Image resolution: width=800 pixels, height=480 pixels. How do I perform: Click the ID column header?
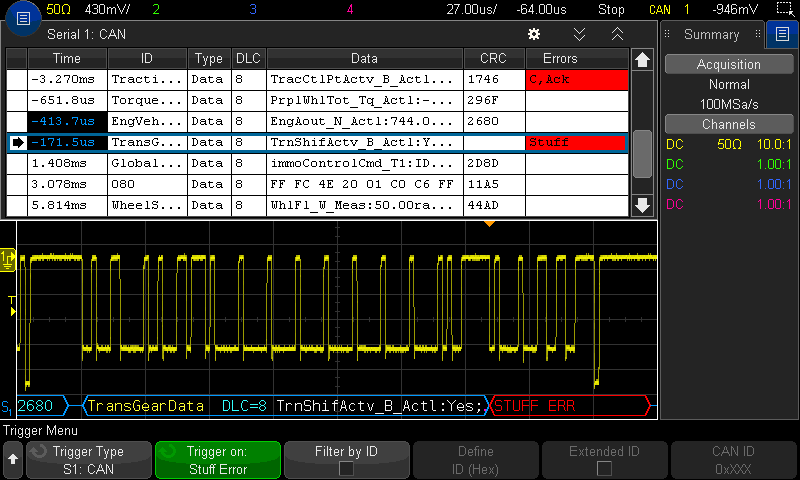(x=147, y=59)
